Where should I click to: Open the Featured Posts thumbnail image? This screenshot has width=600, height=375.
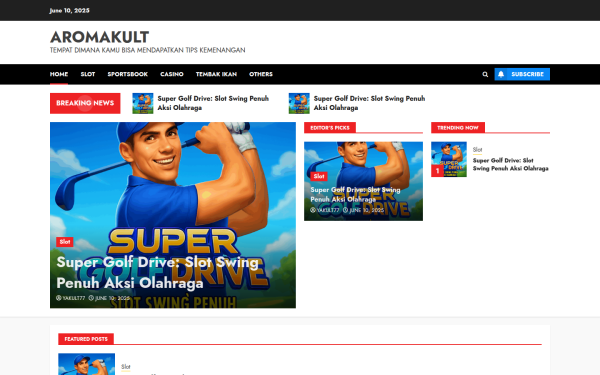coord(86,364)
